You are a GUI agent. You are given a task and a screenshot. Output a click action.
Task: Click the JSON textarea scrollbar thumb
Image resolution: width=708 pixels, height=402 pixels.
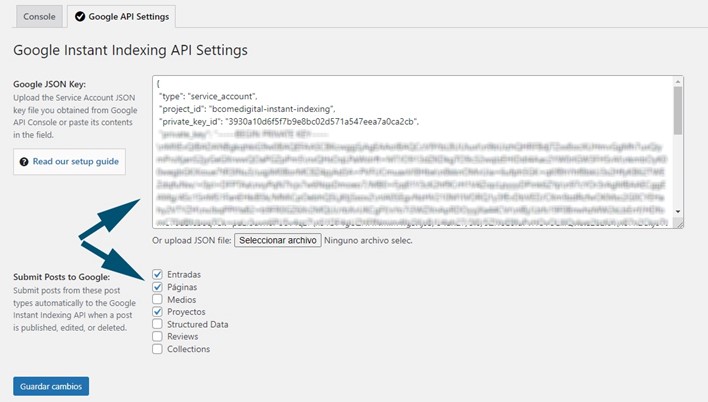(678, 111)
